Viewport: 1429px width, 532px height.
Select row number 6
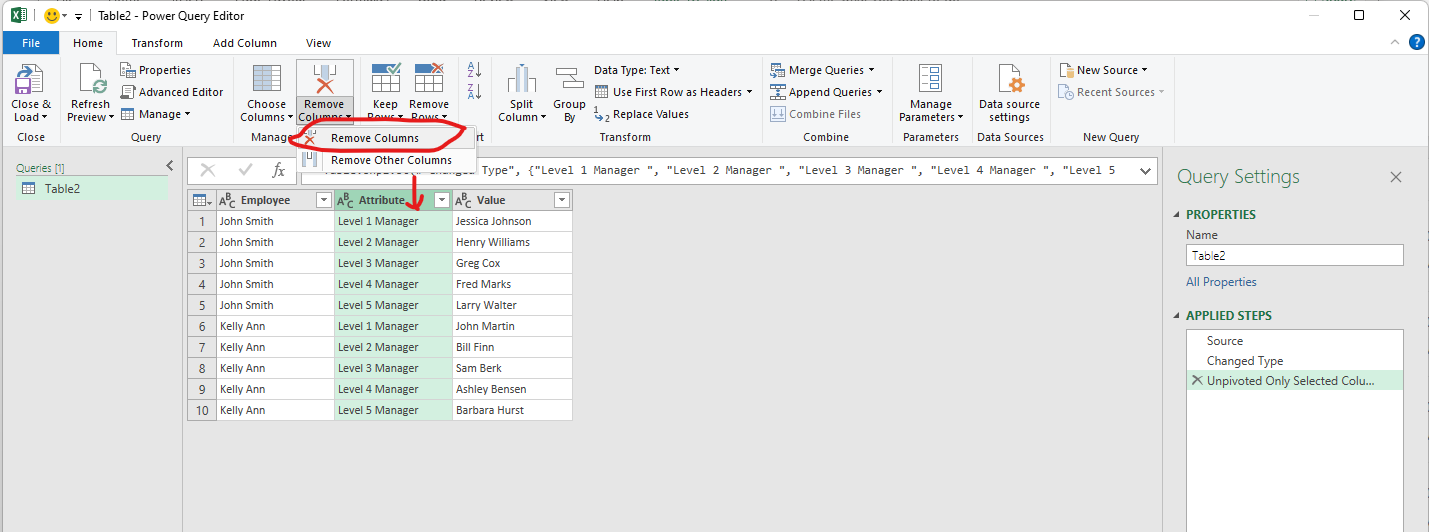point(202,326)
